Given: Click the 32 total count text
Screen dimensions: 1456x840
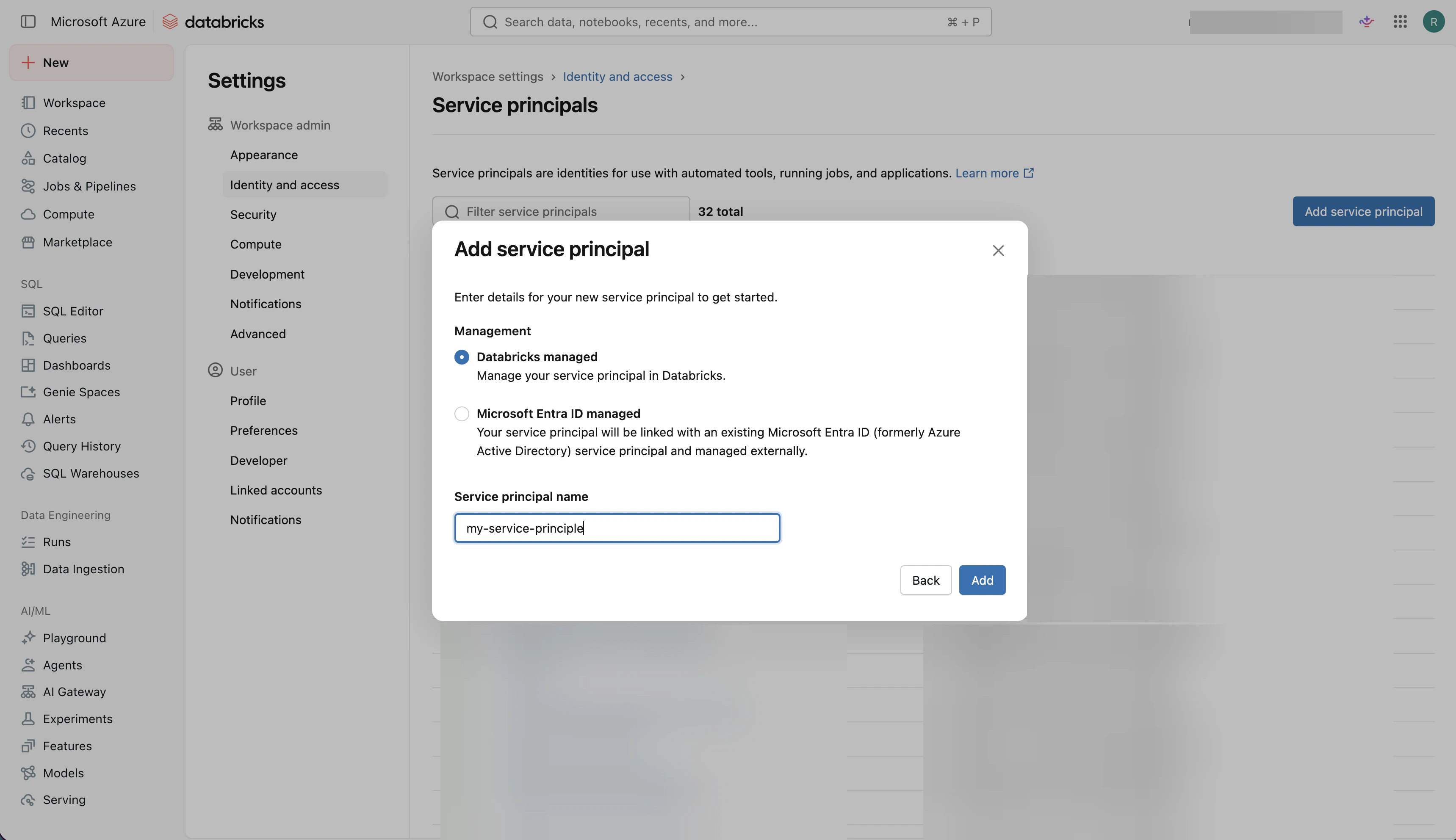Looking at the screenshot, I should (720, 211).
